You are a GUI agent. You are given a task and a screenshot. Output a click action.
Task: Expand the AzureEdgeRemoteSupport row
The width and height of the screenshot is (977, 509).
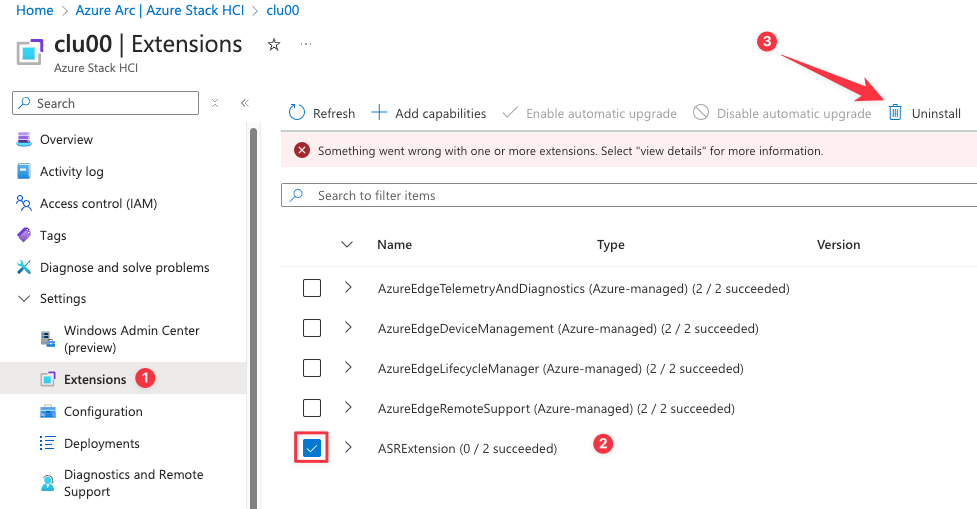coord(348,407)
